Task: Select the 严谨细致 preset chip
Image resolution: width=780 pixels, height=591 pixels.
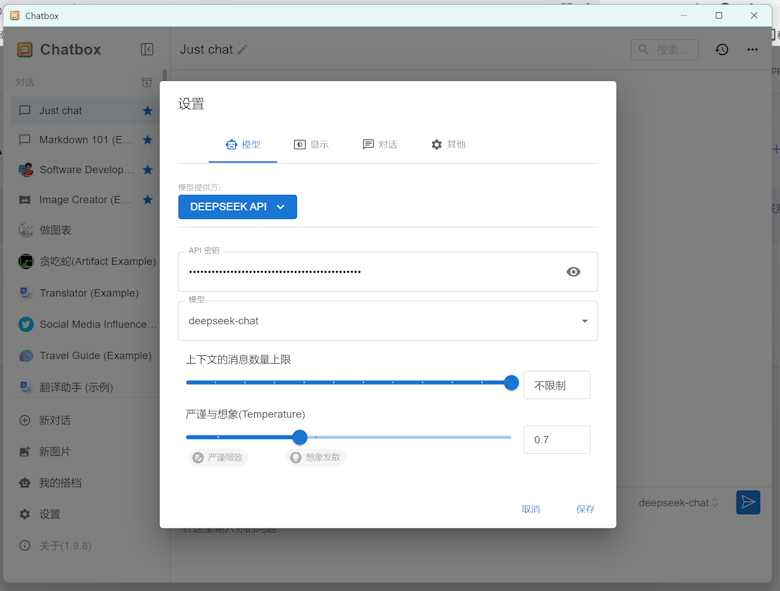Action: pos(218,457)
